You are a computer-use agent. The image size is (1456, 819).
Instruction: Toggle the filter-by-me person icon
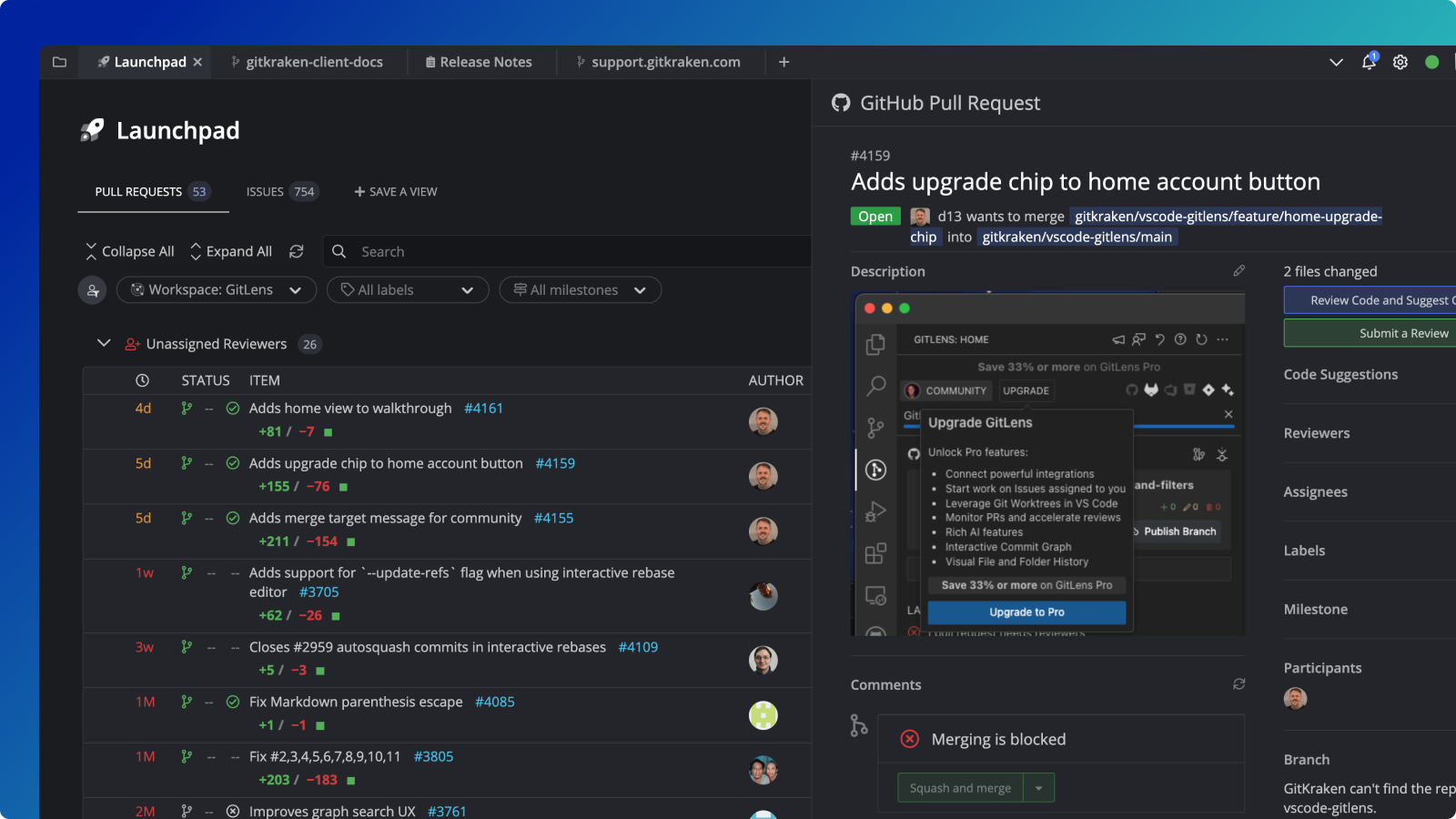coord(92,289)
